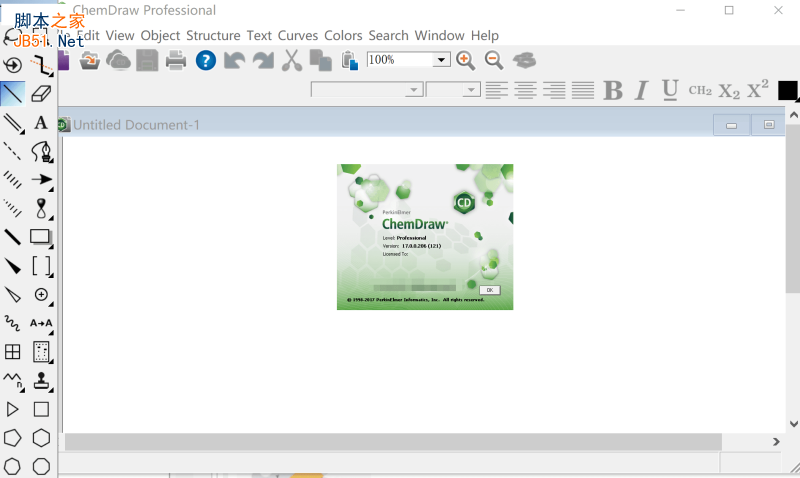Image resolution: width=800 pixels, height=478 pixels.
Task: Click the Zoom In magnifier
Action: [x=465, y=60]
